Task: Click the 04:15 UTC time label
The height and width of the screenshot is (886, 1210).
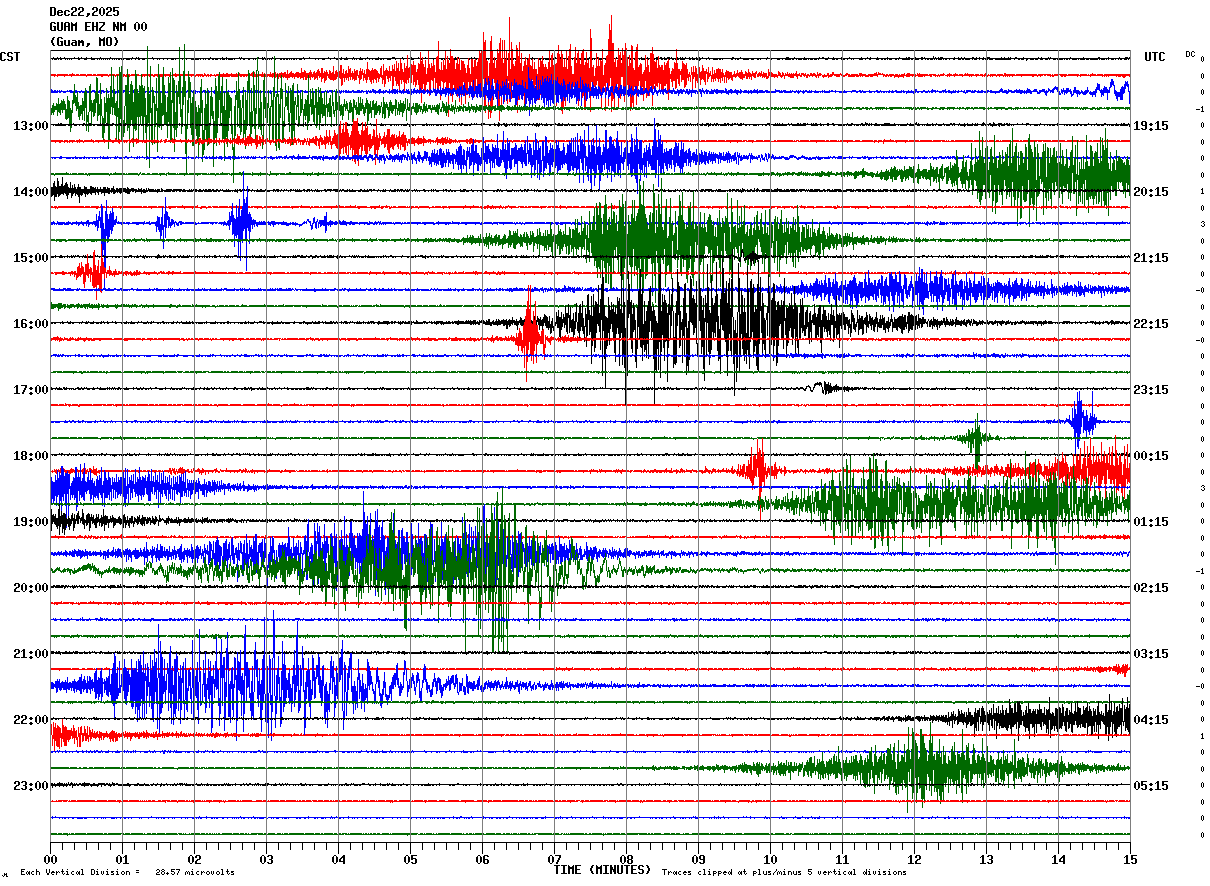Action: pos(1151,720)
